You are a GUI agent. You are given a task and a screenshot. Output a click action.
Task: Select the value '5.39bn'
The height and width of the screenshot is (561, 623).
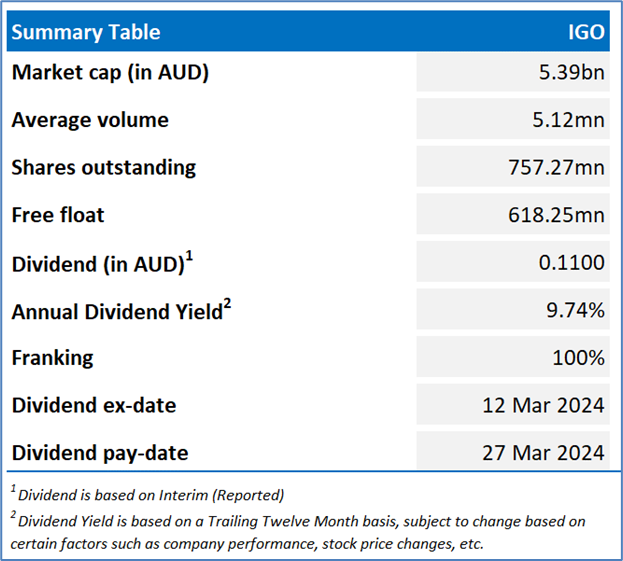coord(571,72)
